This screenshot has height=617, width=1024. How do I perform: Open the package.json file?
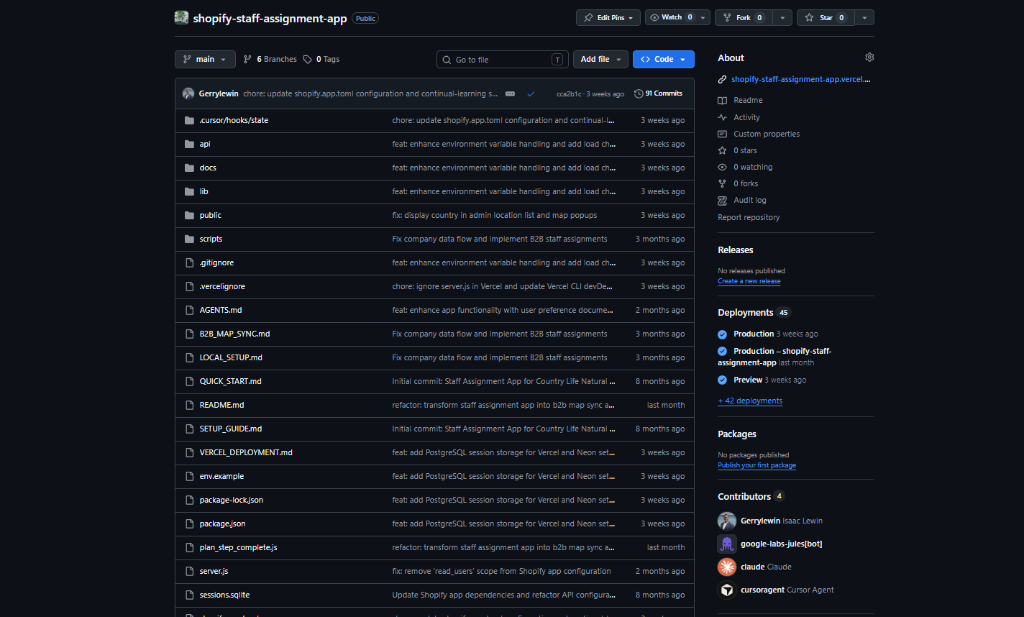coord(223,524)
